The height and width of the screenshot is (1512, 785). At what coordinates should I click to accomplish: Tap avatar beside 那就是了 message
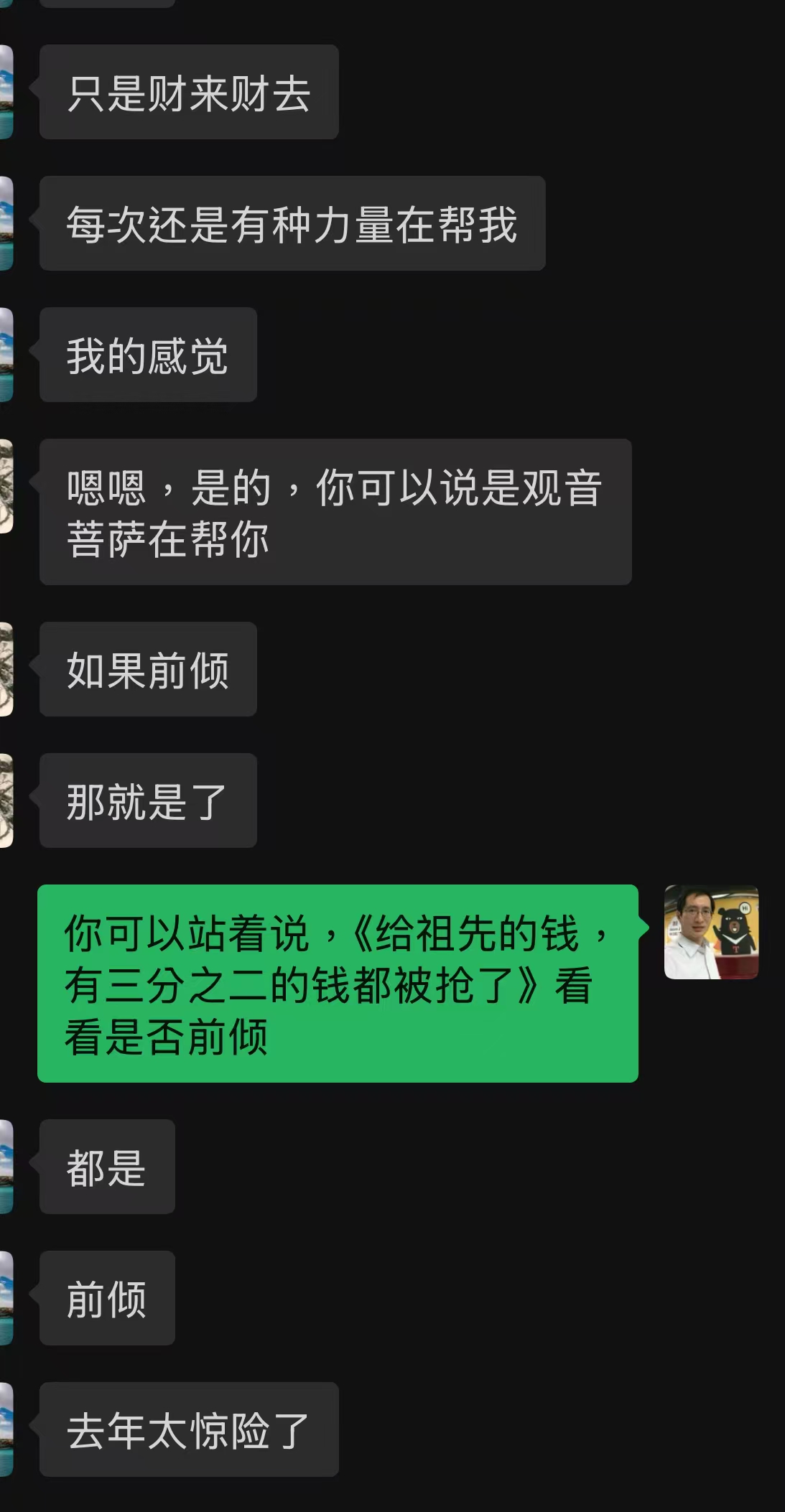click(x=6, y=801)
